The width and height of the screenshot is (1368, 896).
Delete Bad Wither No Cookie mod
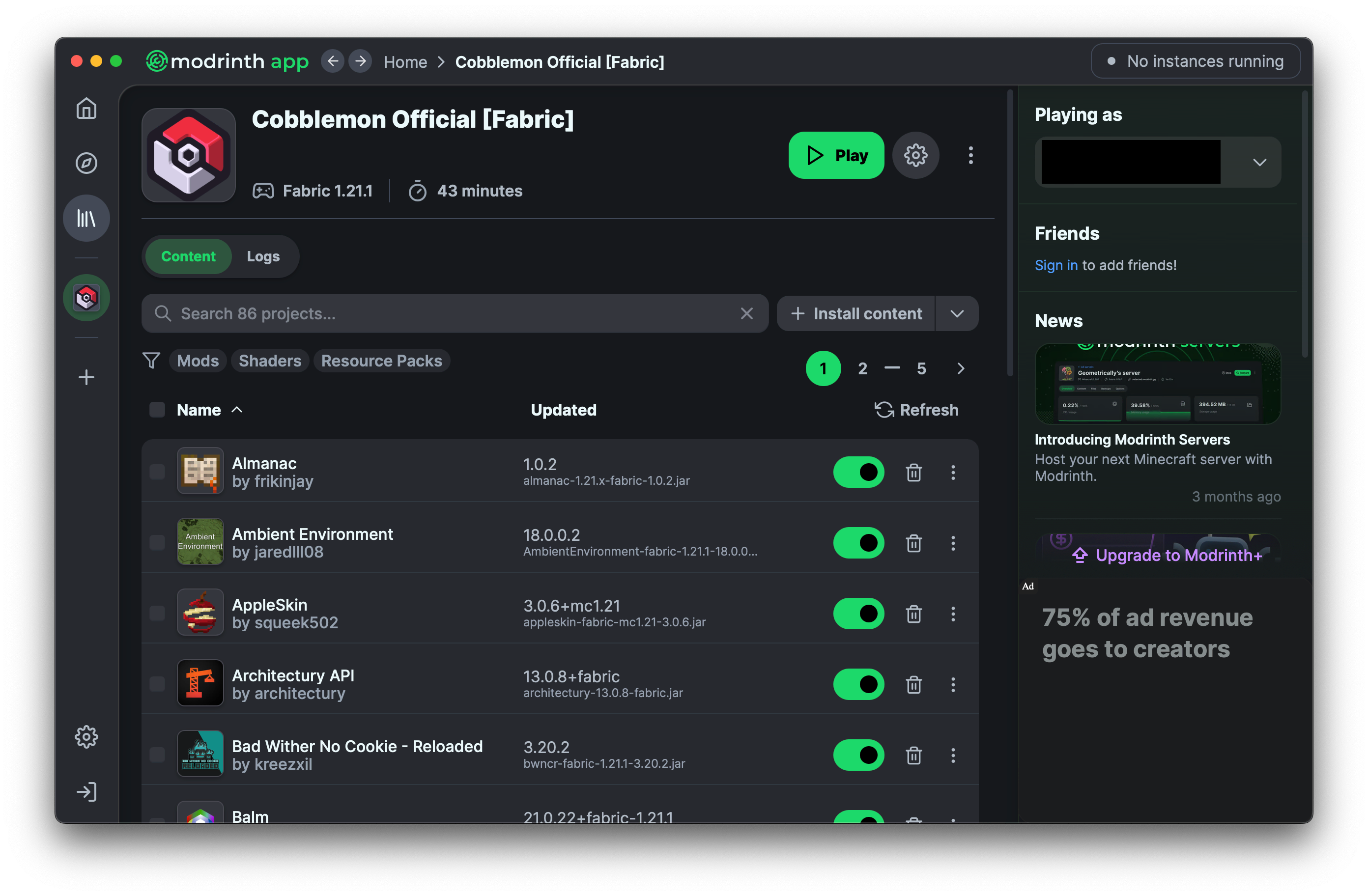coord(914,755)
